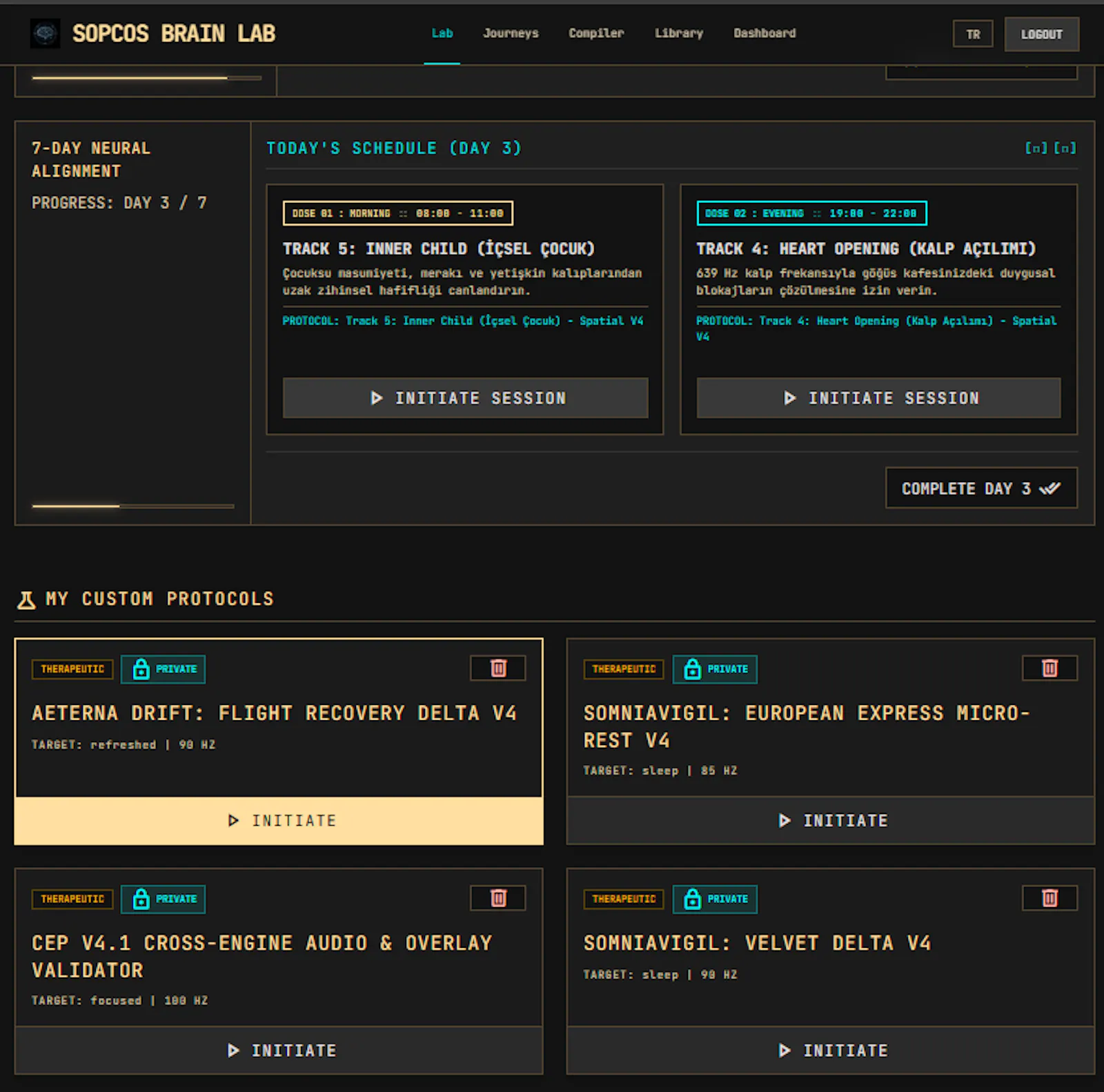Open the Dashboard tab
This screenshot has width=1104, height=1092.
[765, 33]
